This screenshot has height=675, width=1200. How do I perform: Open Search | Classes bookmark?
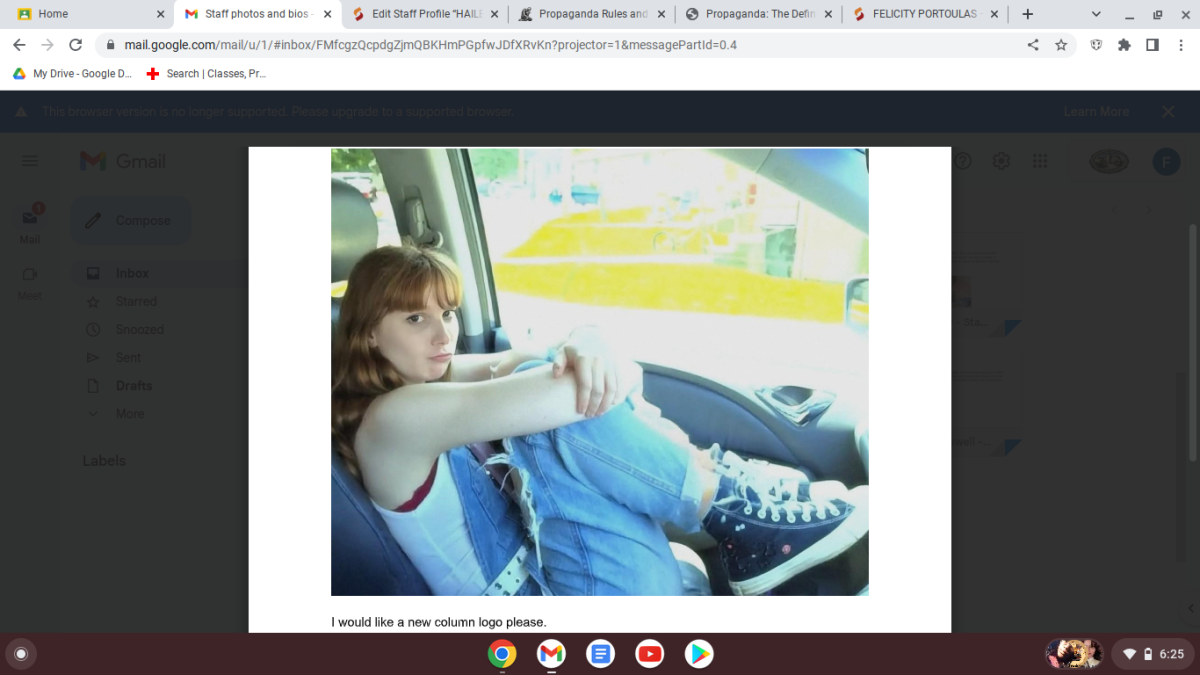click(206, 73)
